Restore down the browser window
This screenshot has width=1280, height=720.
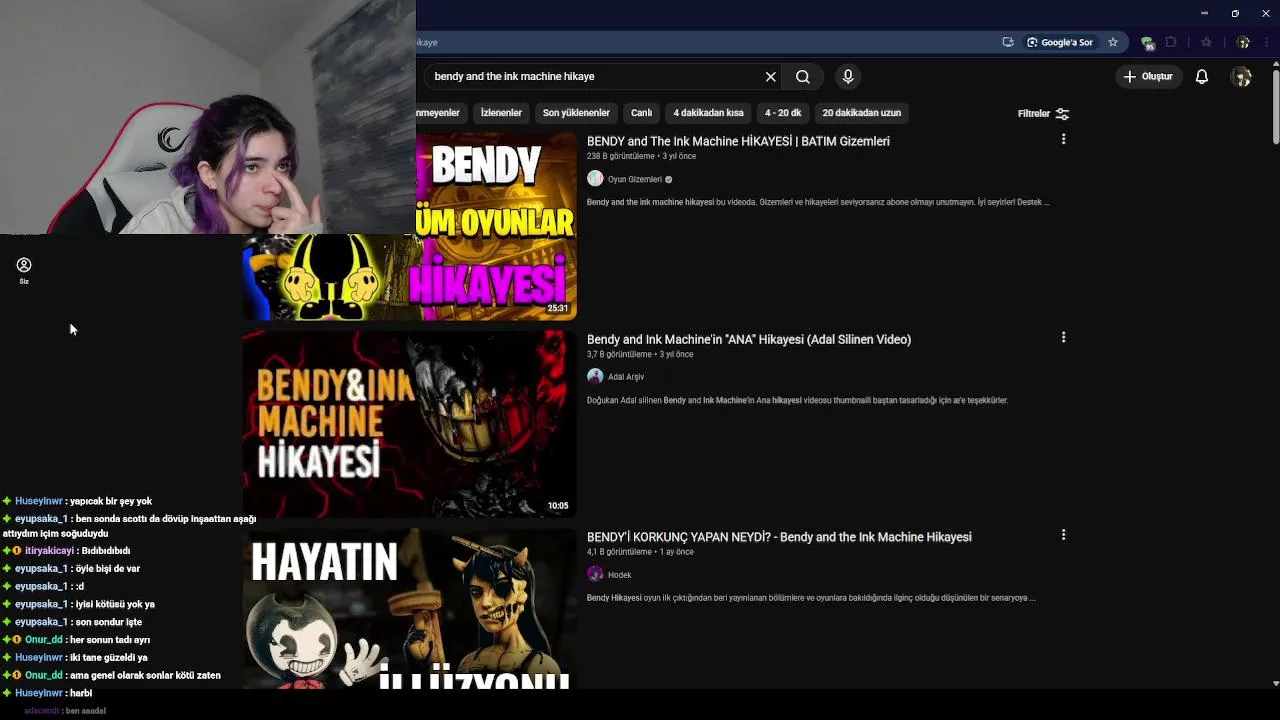point(1235,13)
